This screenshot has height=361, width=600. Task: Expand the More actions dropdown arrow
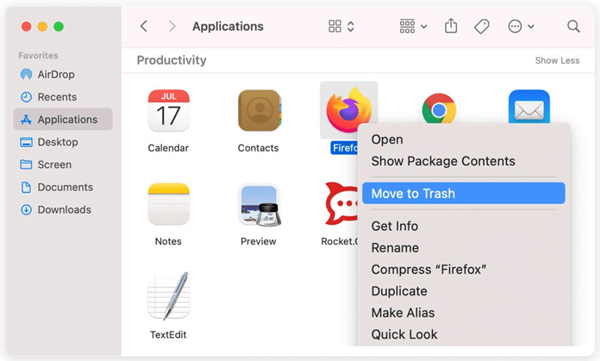531,26
